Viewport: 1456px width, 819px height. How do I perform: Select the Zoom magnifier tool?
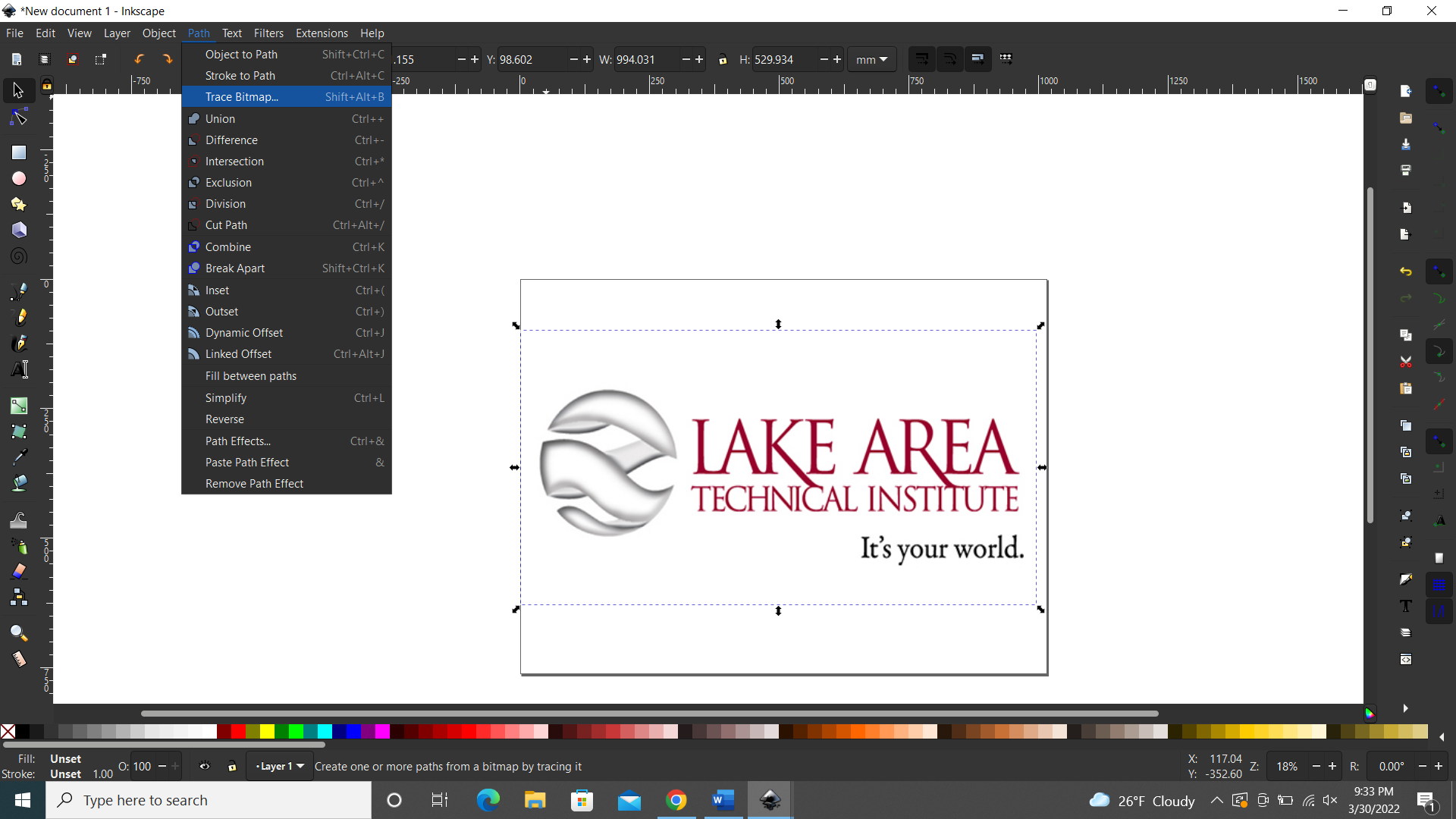point(17,632)
